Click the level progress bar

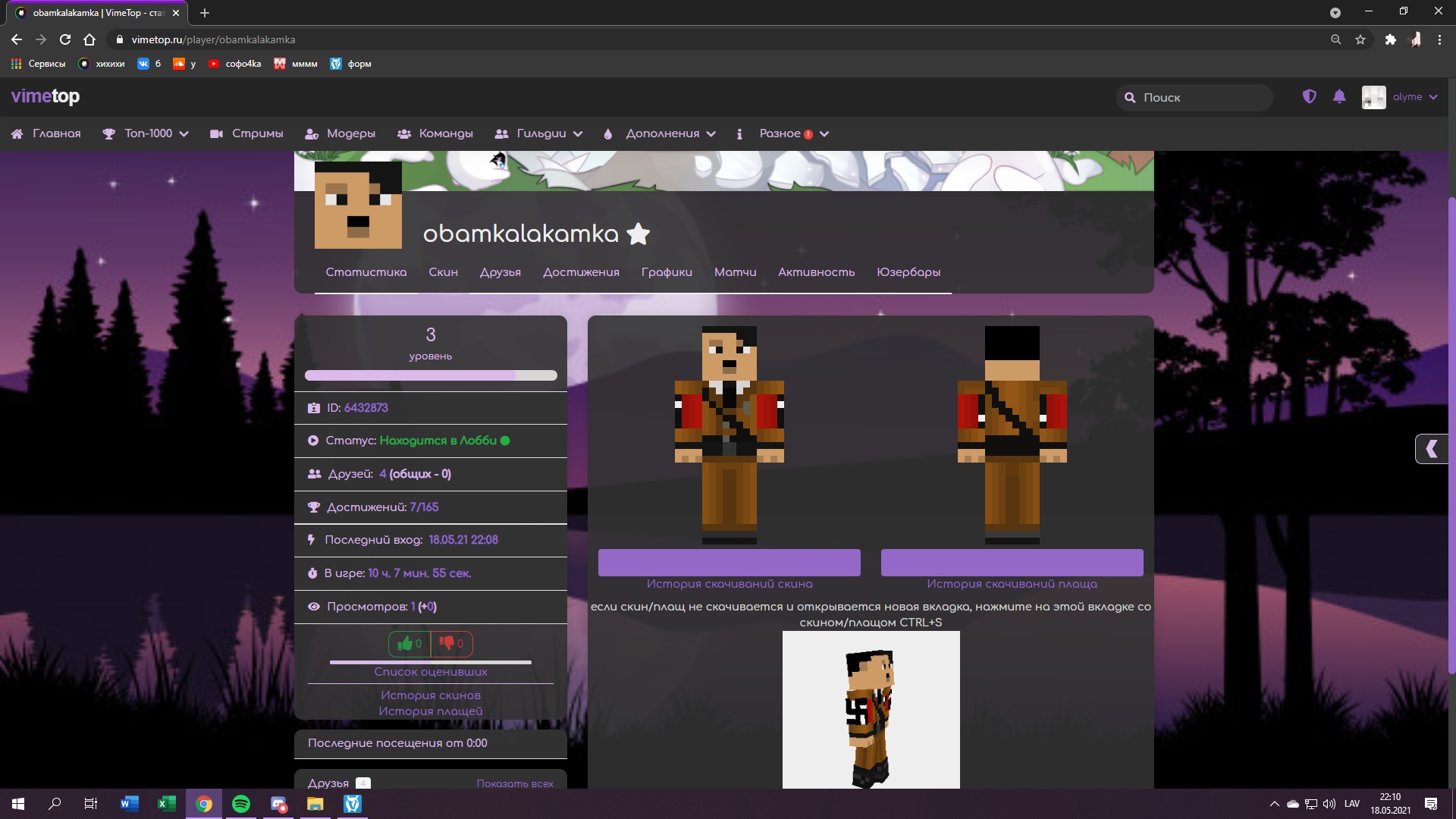coord(430,375)
